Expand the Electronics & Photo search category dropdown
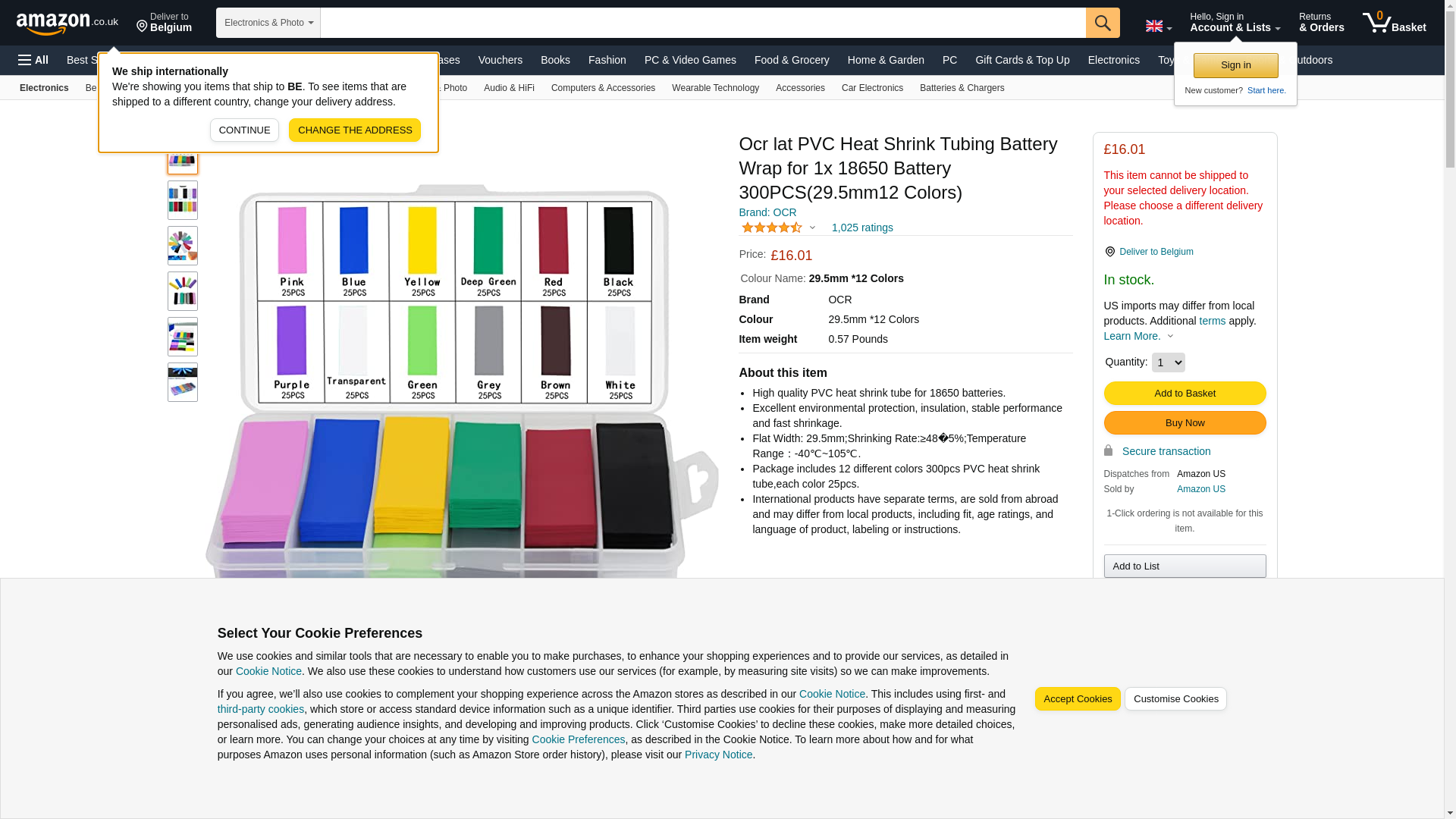Screen dimensions: 1456x819 pos(268,23)
